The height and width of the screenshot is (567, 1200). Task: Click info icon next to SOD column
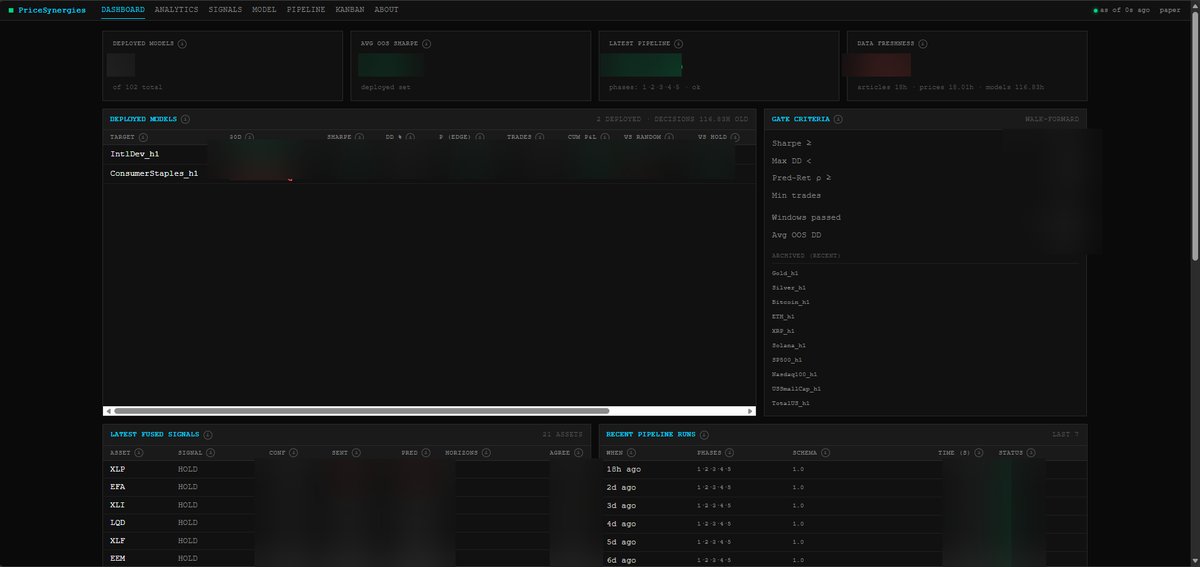click(249, 137)
